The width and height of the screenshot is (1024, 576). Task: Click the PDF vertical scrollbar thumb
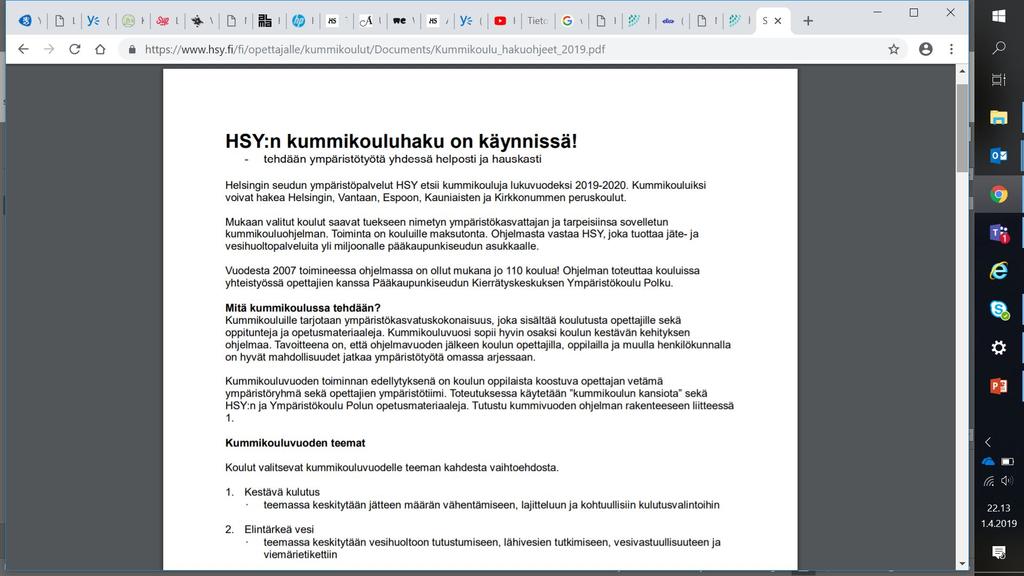[962, 128]
